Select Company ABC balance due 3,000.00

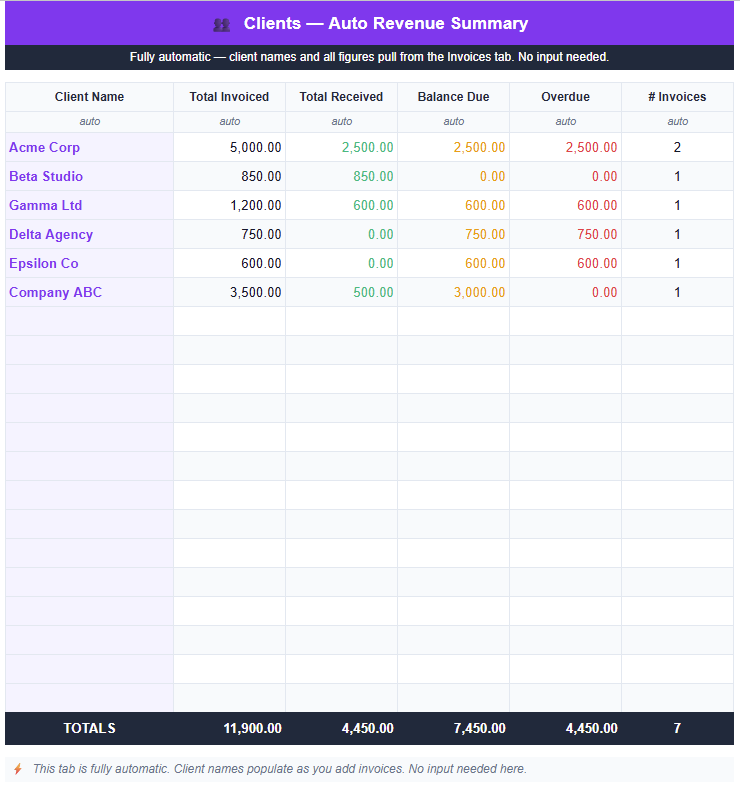(479, 292)
